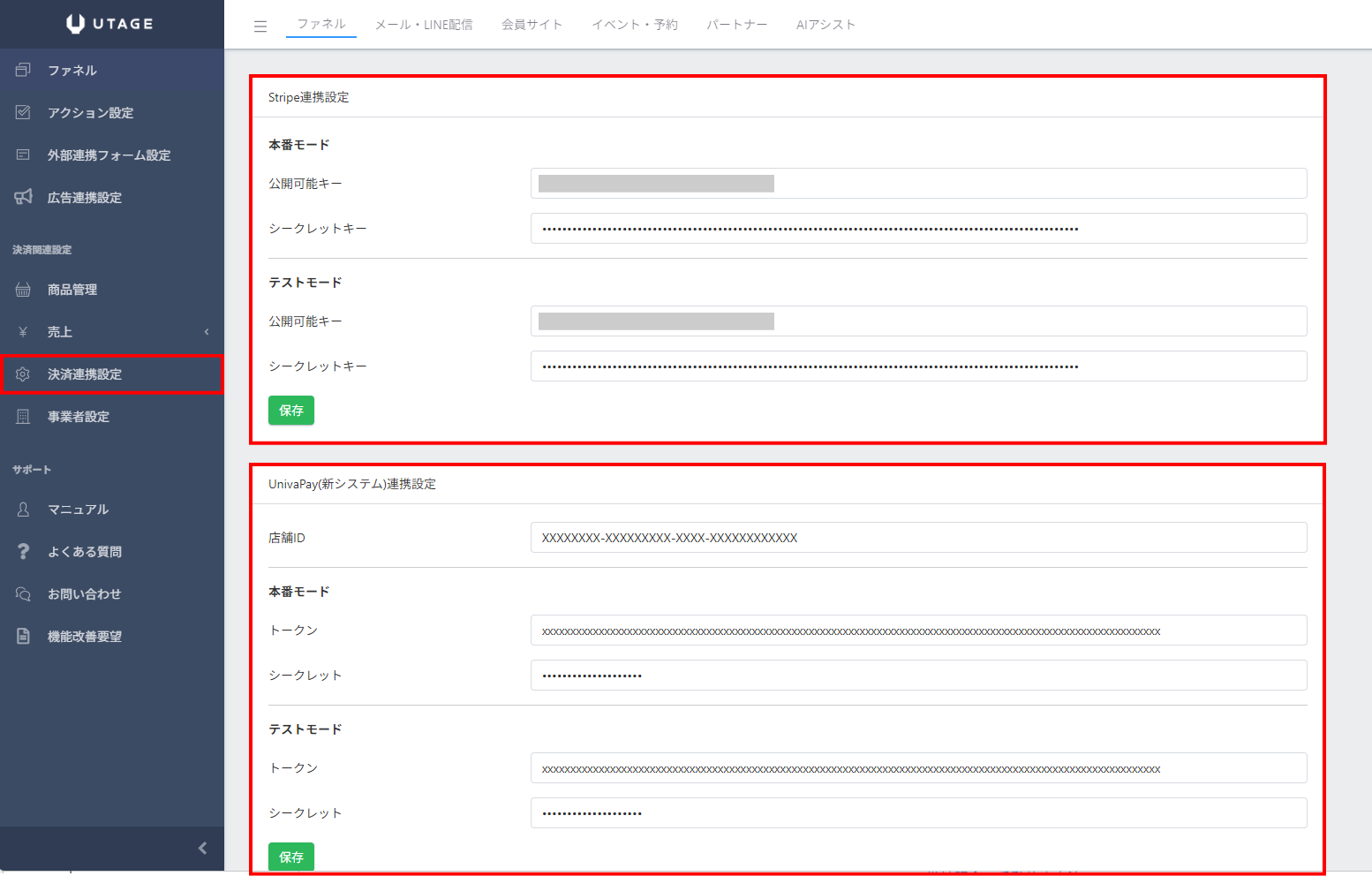Click the hamburger menu icon
Screen dimensions: 1372x876
pyautogui.click(x=260, y=26)
